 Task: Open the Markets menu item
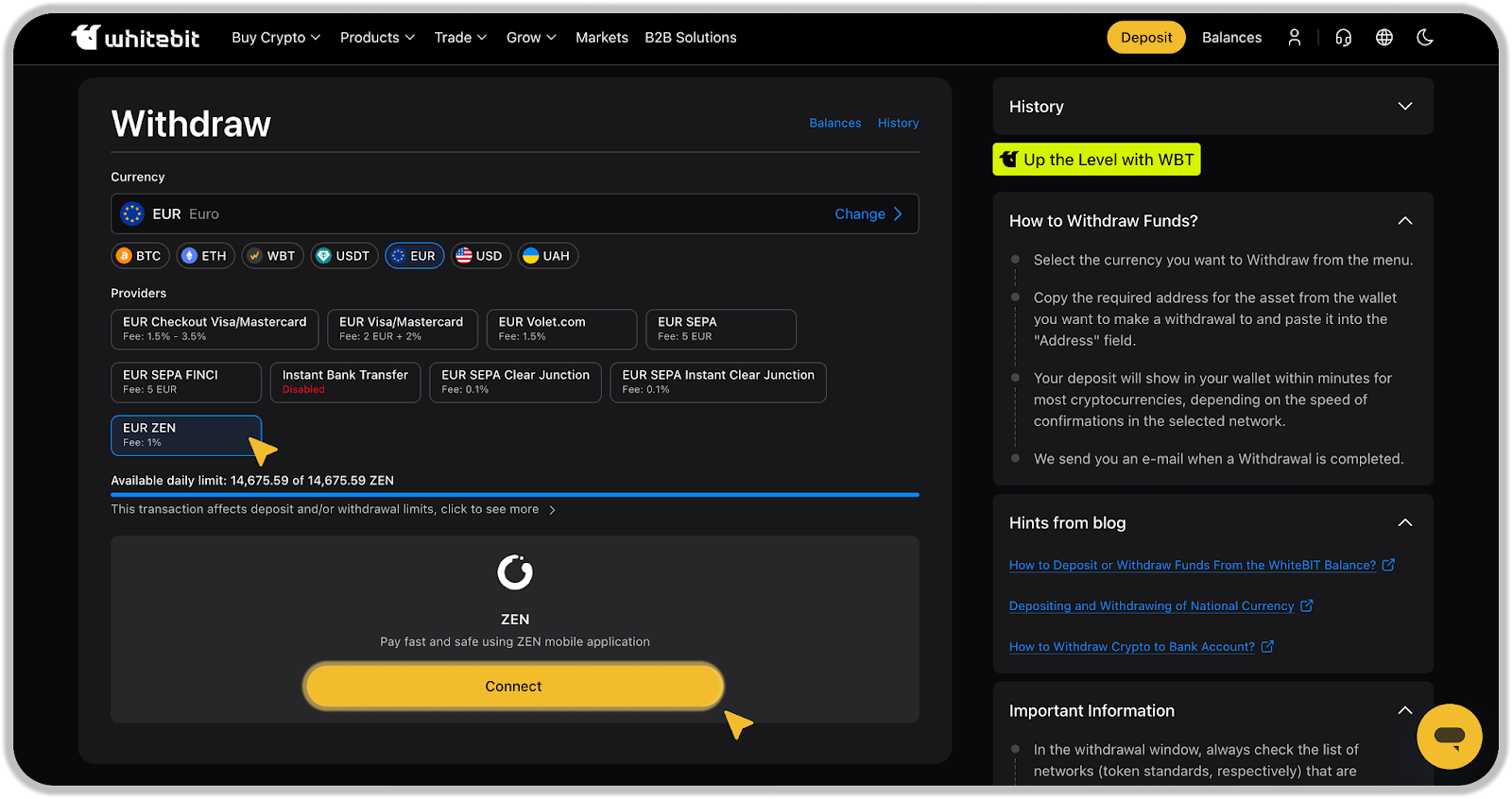pos(601,38)
